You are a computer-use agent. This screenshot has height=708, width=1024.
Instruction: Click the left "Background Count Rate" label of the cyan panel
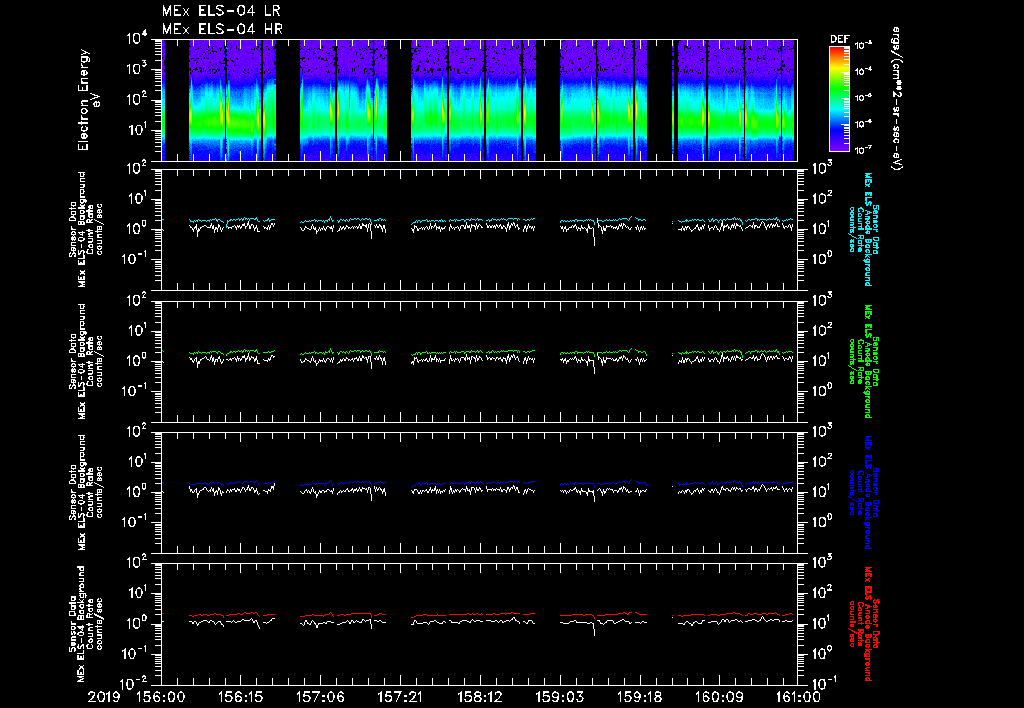[x=86, y=229]
